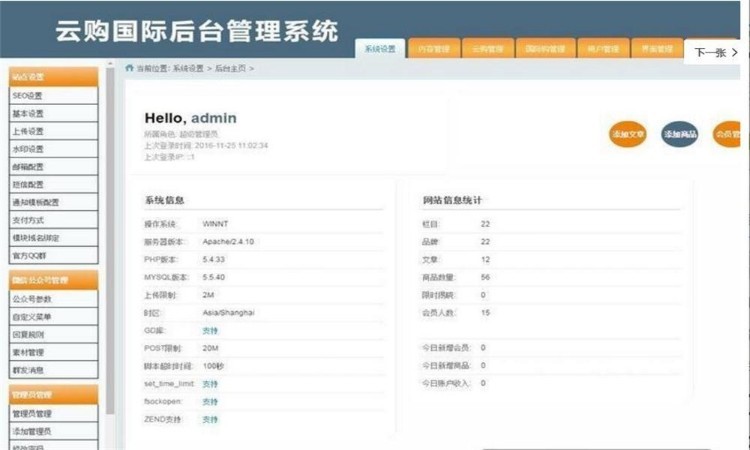The image size is (750, 450).
Task: Switch to the 系统设置 tab
Action: 380,49
